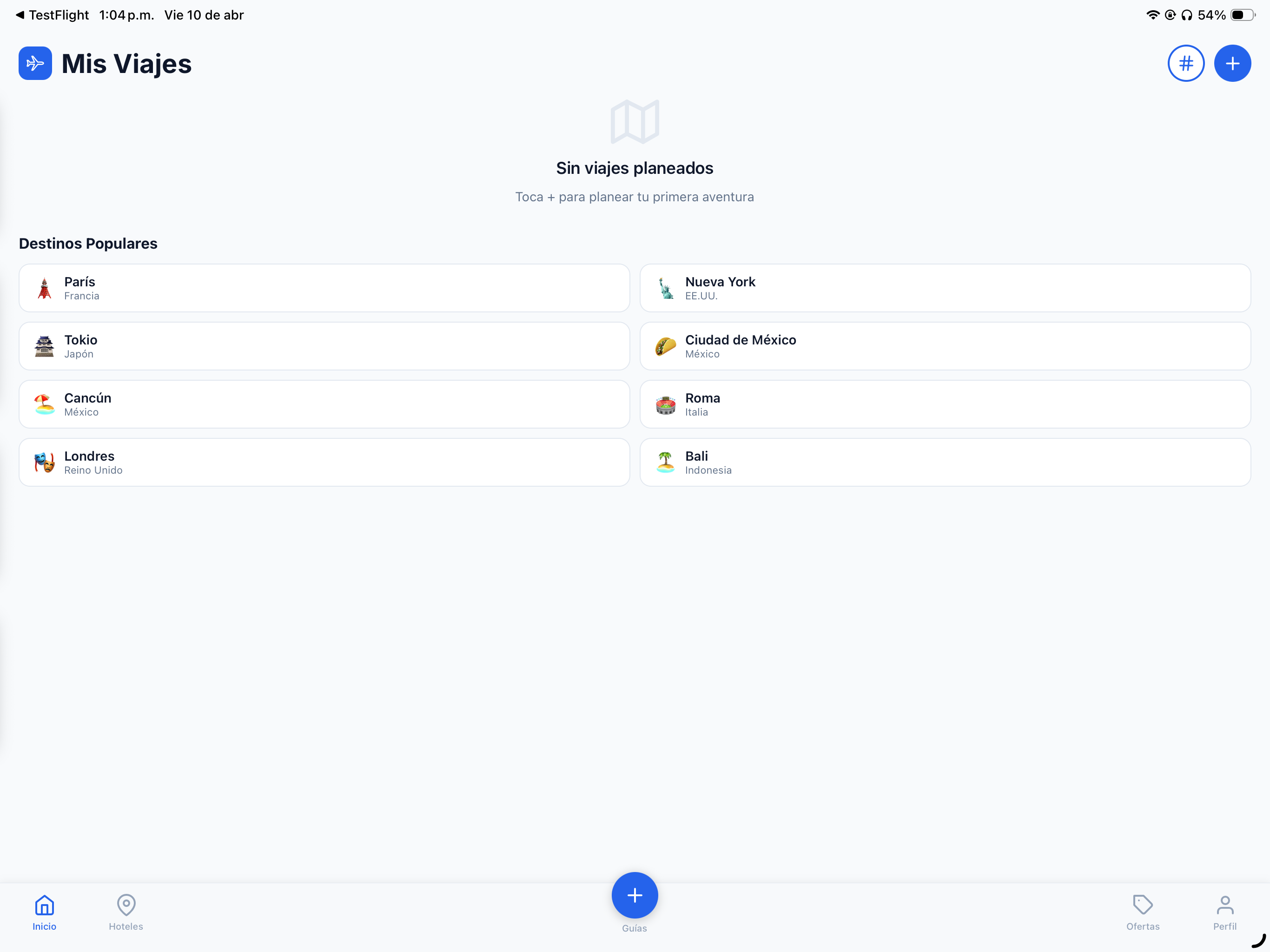This screenshot has height=952, width=1270.
Task: Tap the taco icon for Ciudad de México
Action: tap(665, 346)
